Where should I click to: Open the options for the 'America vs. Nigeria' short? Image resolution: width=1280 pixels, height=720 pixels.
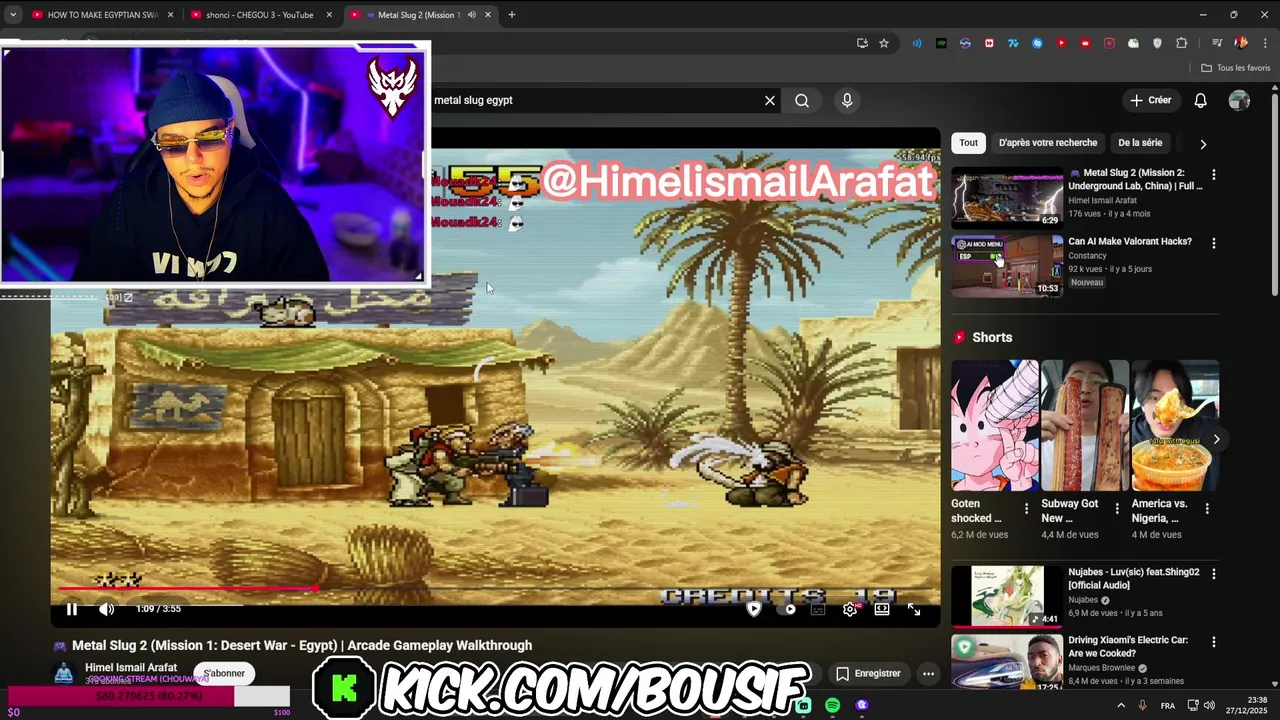(x=1207, y=509)
